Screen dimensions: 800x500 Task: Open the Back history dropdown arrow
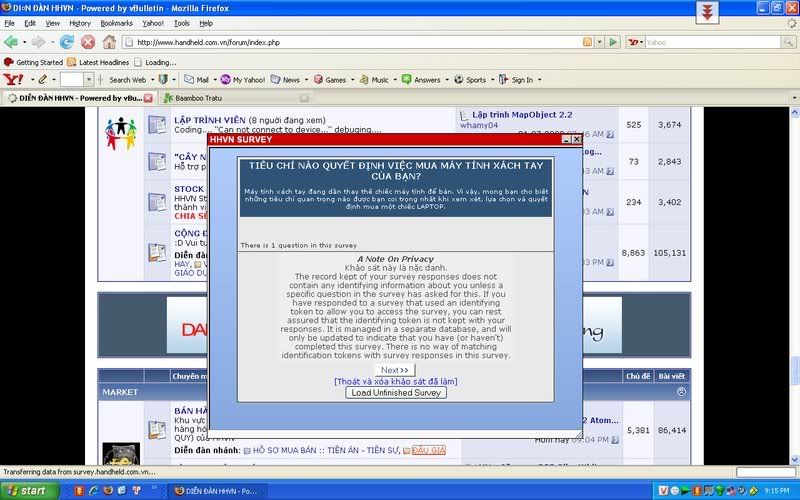[x=24, y=42]
